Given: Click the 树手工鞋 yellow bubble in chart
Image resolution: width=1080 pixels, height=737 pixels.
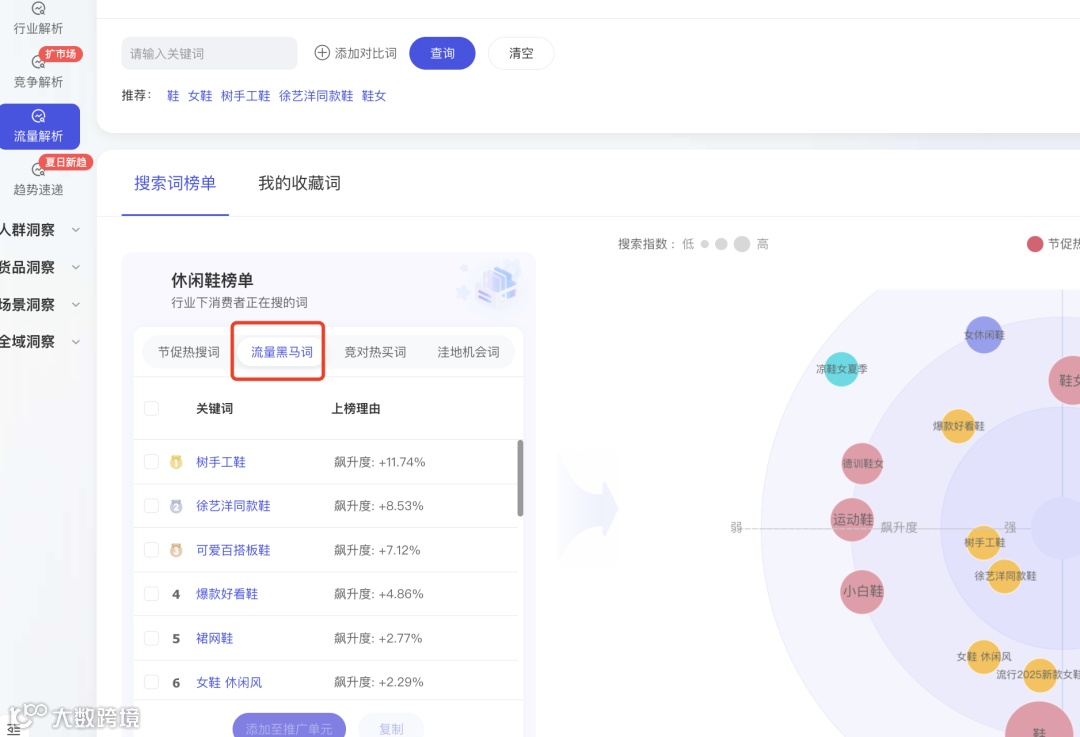Looking at the screenshot, I should click(984, 543).
